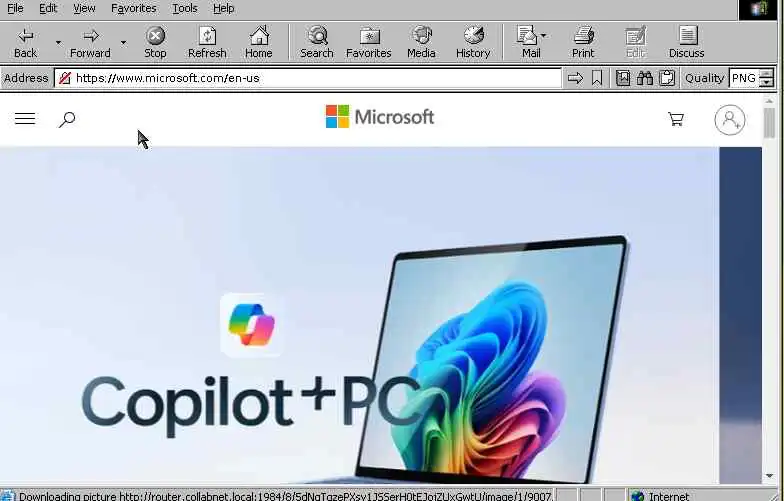
Task: Open the shopping cart
Action: coord(676,119)
